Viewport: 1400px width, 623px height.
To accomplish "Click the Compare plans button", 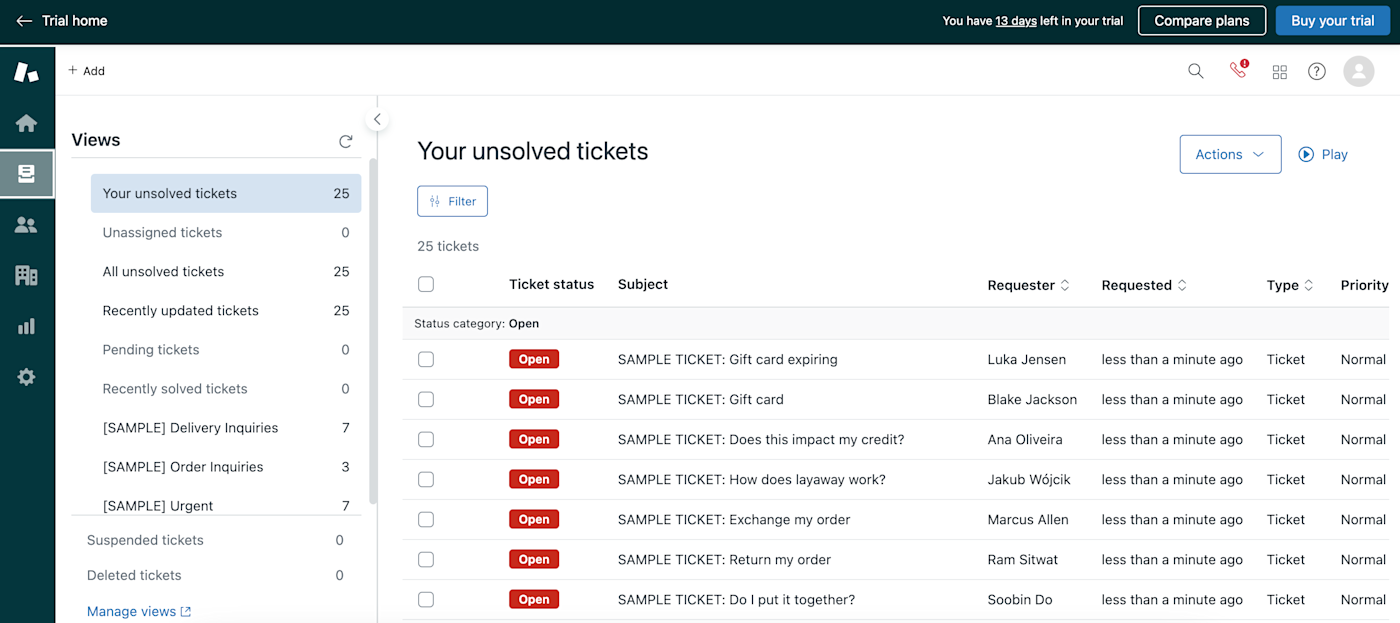I will pos(1201,21).
